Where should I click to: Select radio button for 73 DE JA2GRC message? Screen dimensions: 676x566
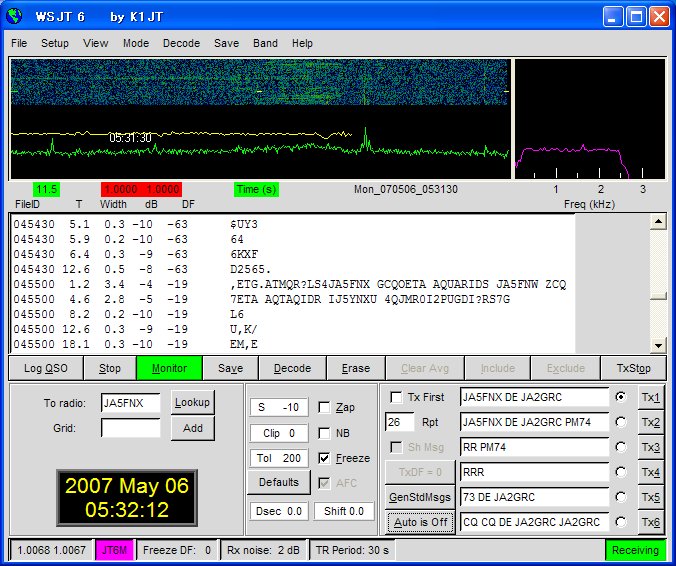point(621,497)
